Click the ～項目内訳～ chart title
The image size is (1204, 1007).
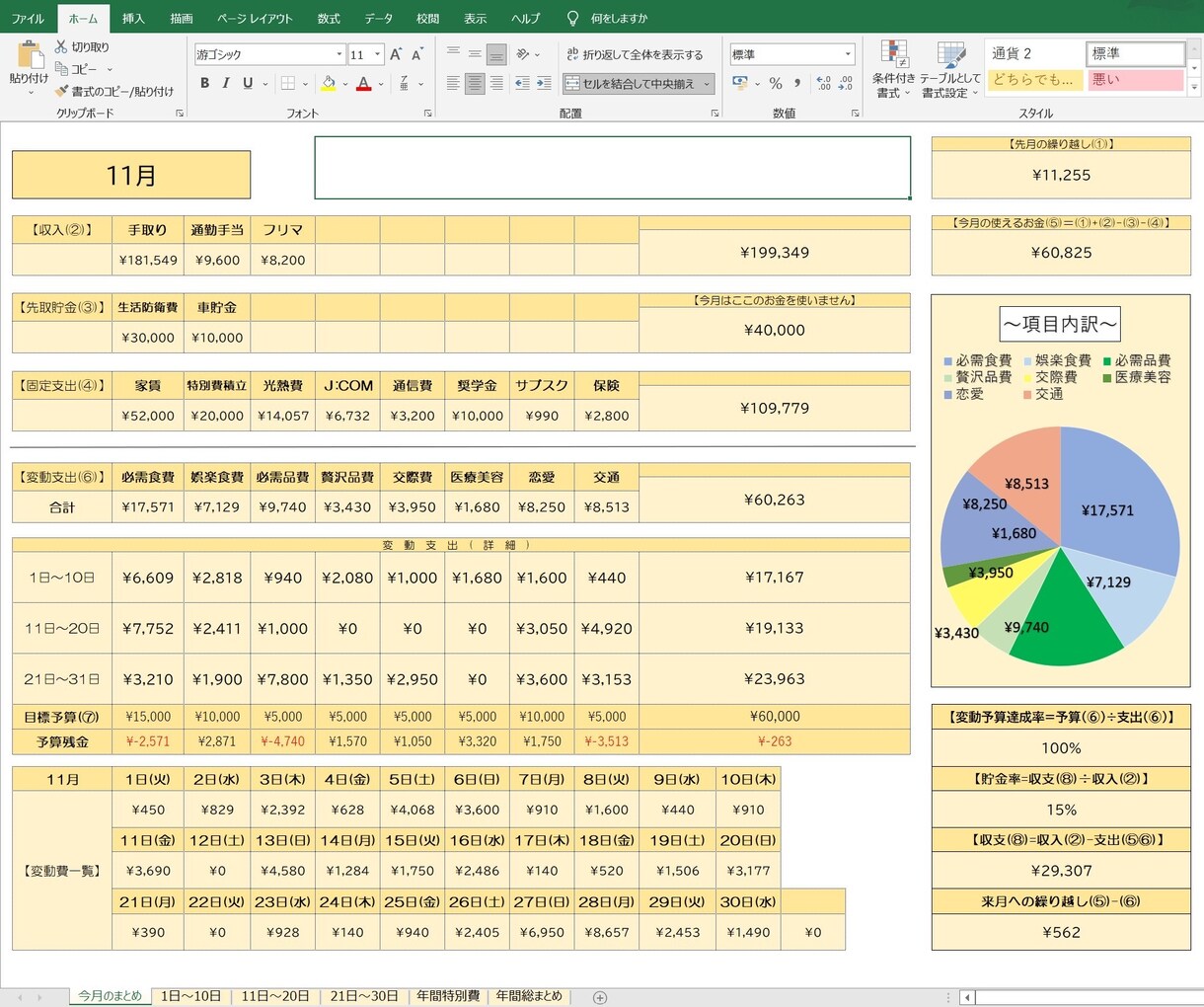1061,324
